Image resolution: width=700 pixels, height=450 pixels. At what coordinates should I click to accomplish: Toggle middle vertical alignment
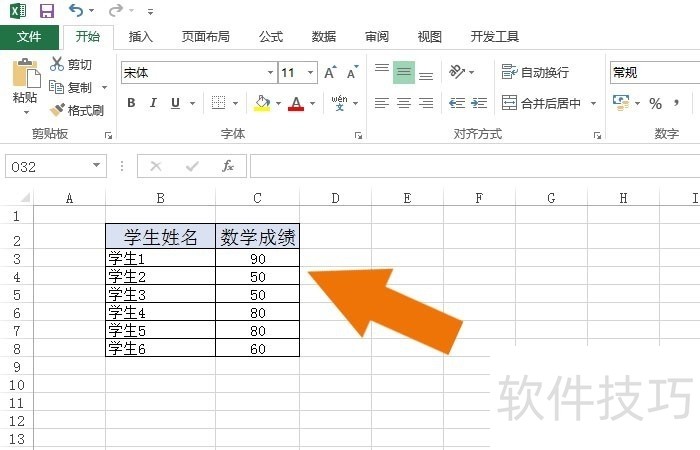(x=404, y=72)
